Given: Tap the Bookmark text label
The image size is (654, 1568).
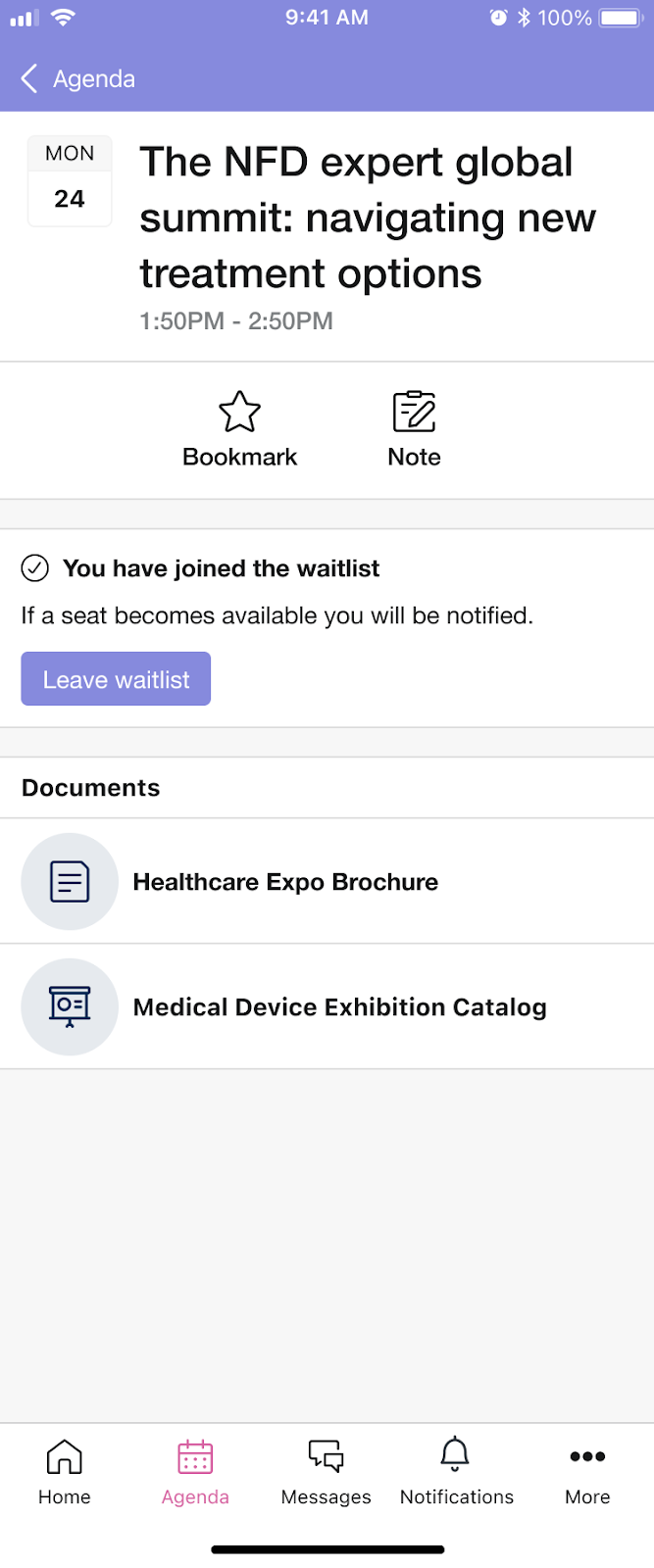Looking at the screenshot, I should 239,457.
